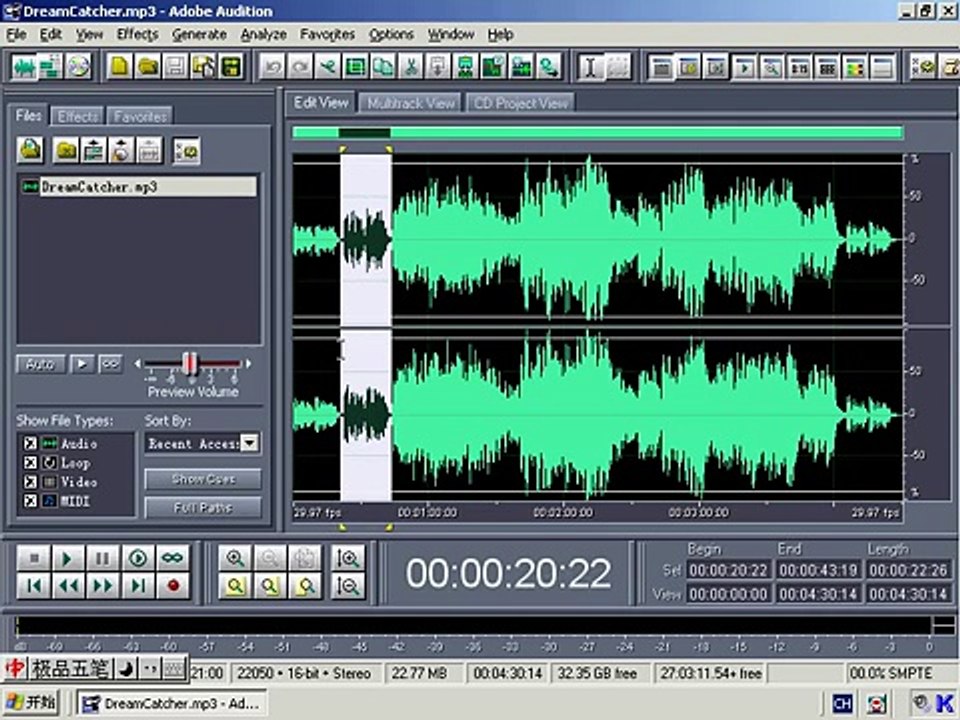
Task: Click the yellow Zoom to Selection icon
Action: point(235,586)
